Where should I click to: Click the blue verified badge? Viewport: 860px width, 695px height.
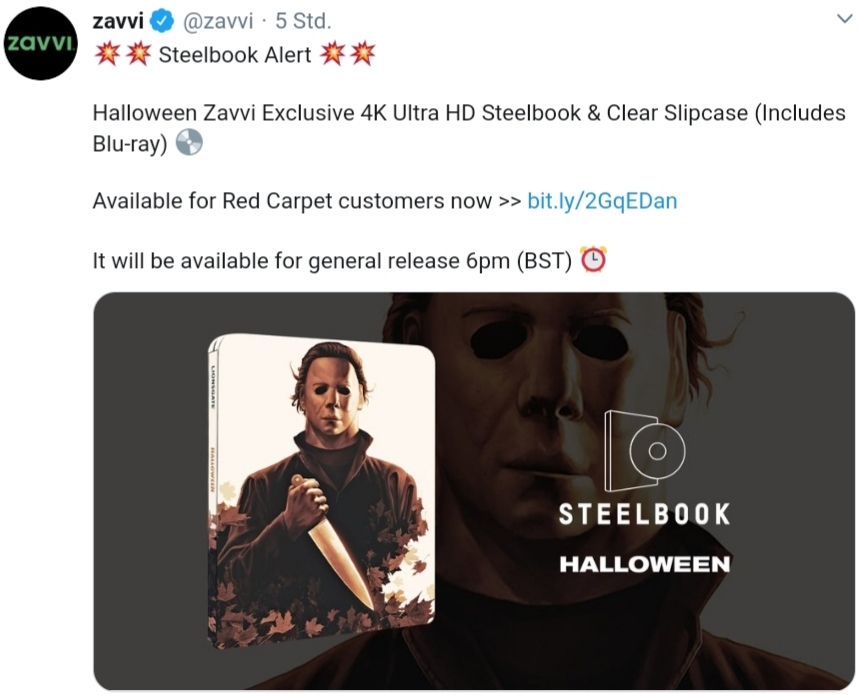tap(162, 21)
